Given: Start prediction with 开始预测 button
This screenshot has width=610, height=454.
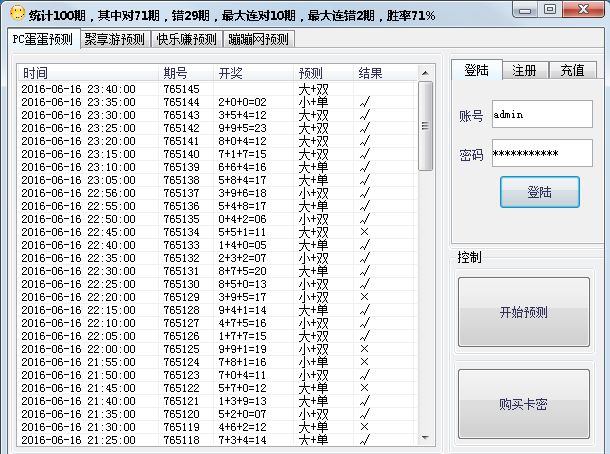Looking at the screenshot, I should 524,312.
